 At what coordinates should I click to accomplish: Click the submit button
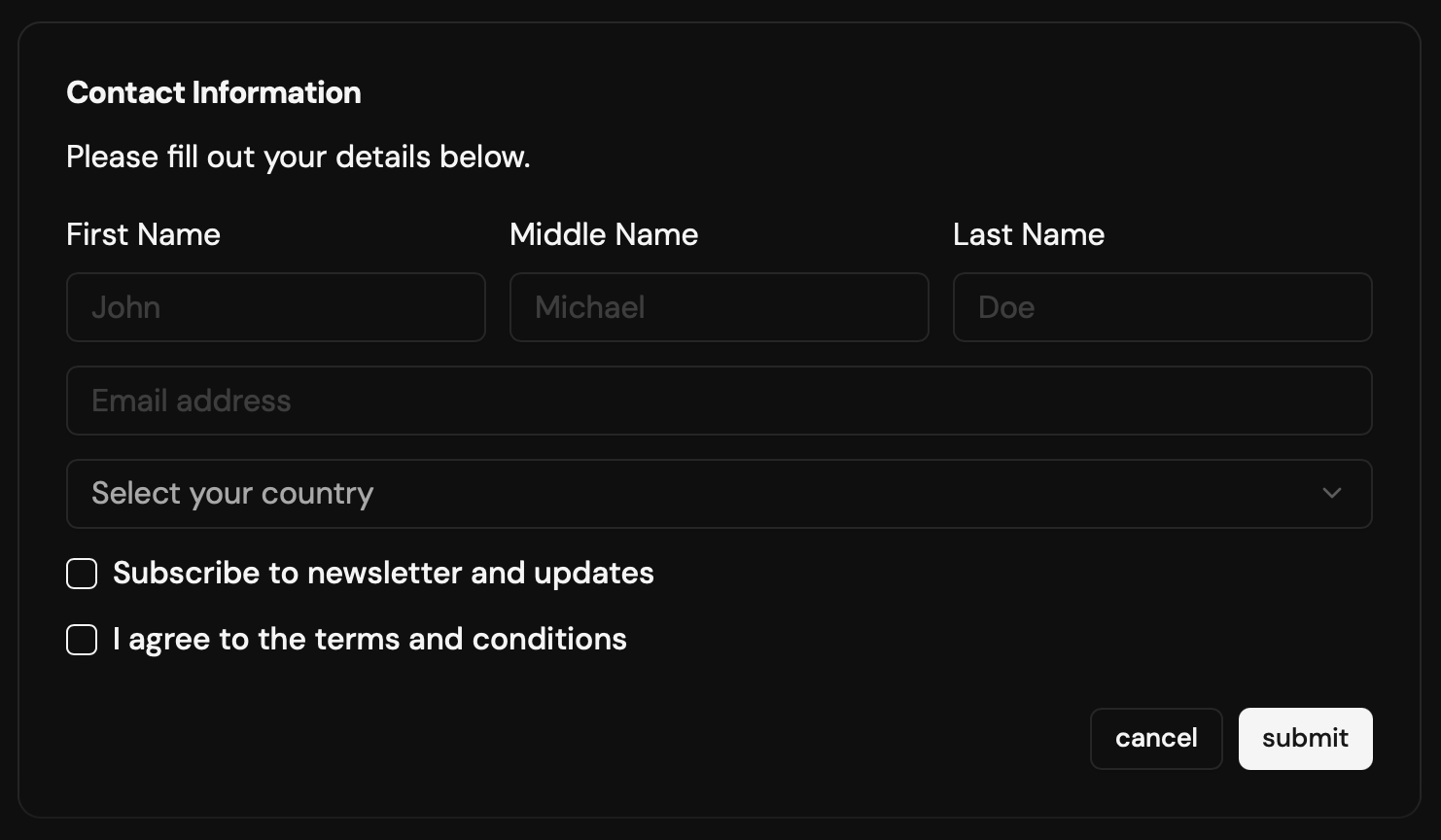pos(1305,739)
